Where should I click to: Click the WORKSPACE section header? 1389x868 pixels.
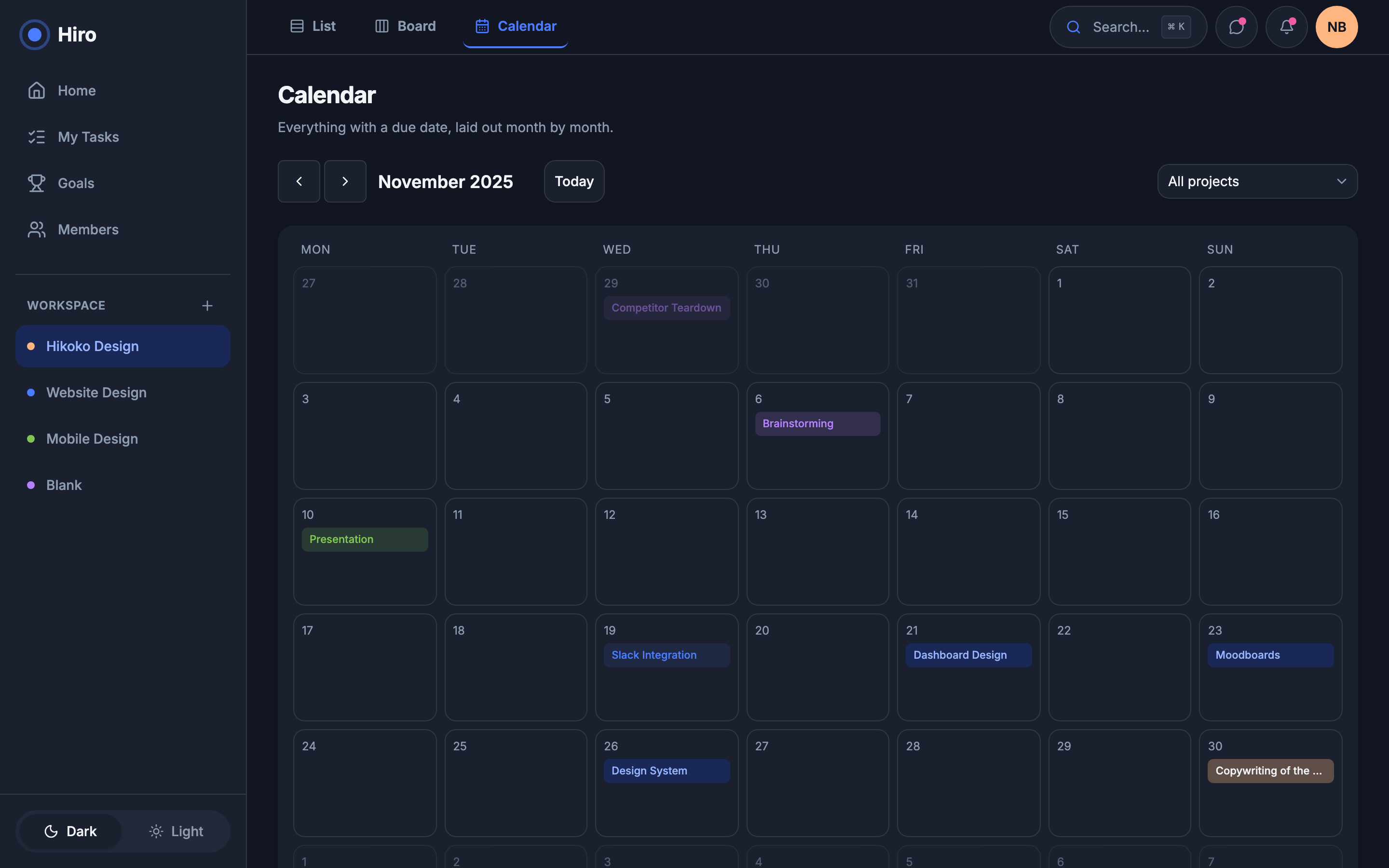(66, 305)
